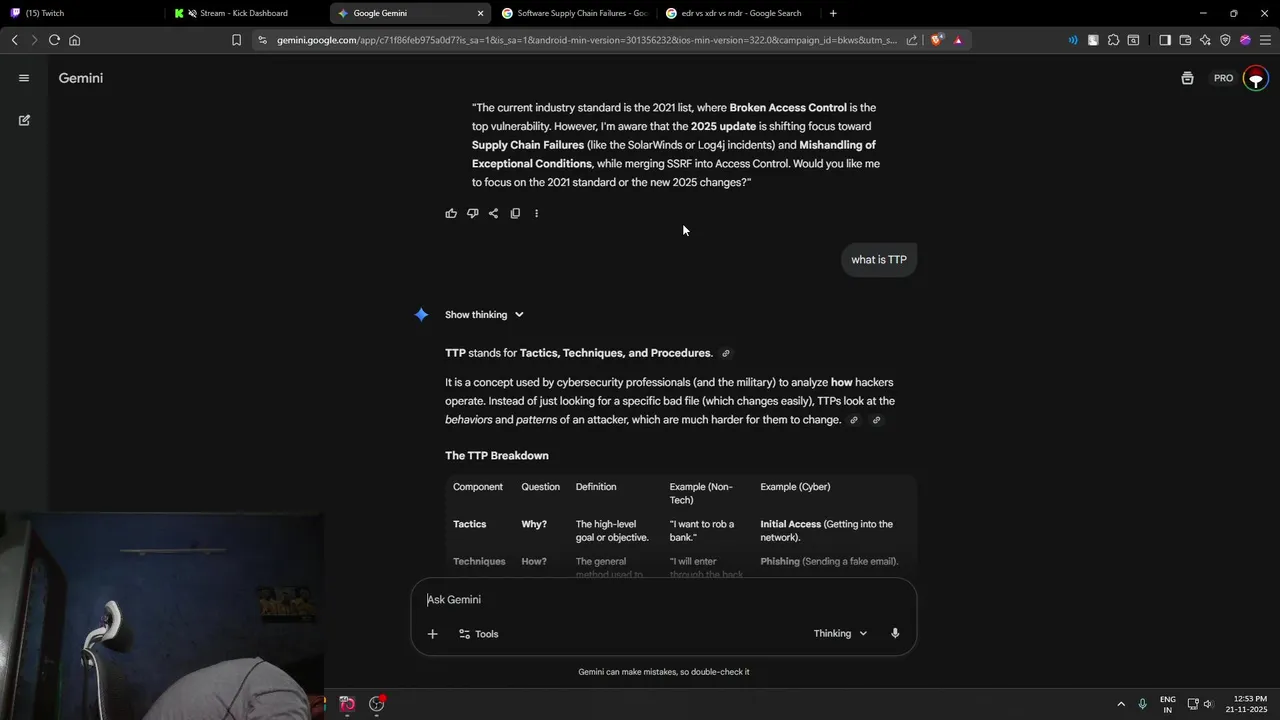The height and width of the screenshot is (720, 1280).
Task: Open Brave Wallet icon
Action: click(x=1185, y=40)
